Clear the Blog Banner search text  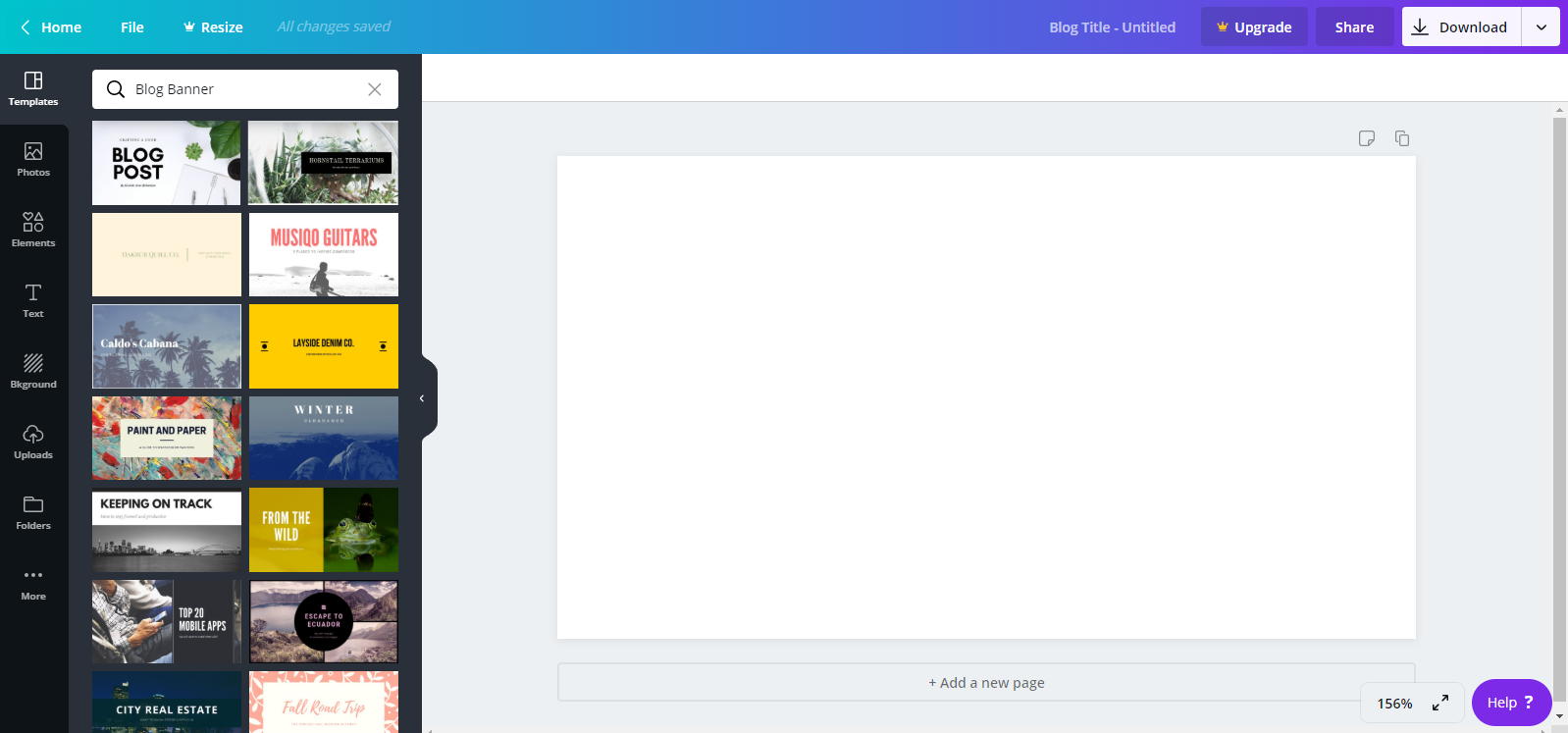pos(375,89)
